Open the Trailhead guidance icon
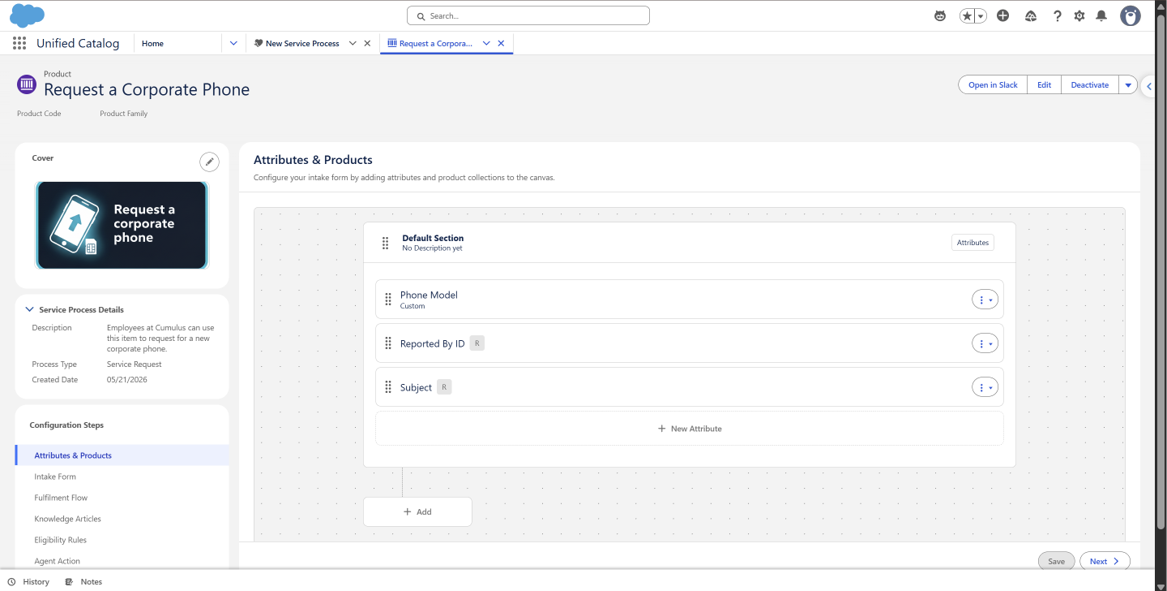Viewport: 1167px width, 591px height. pos(1031,16)
